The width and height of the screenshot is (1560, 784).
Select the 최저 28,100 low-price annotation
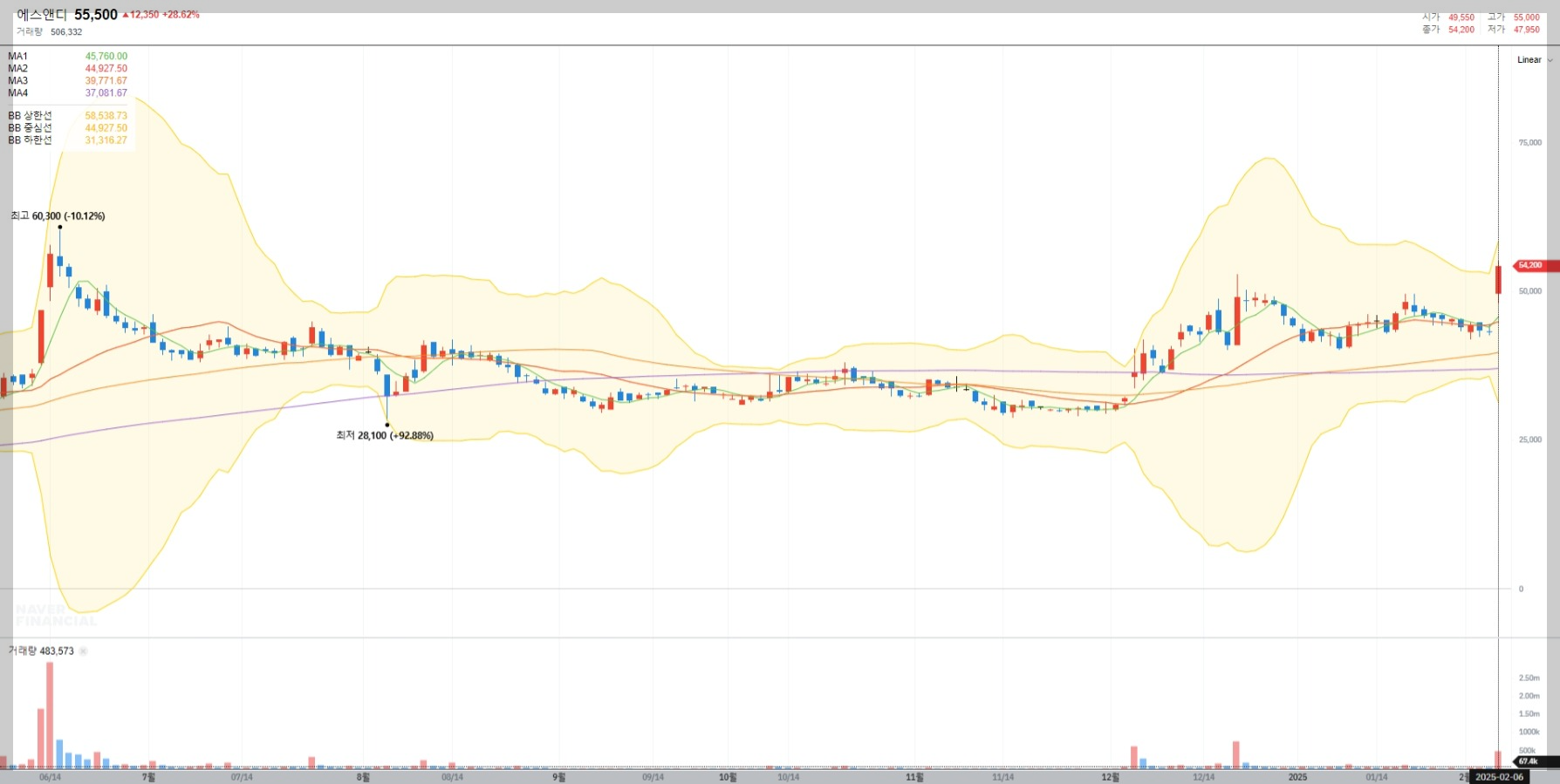click(385, 435)
